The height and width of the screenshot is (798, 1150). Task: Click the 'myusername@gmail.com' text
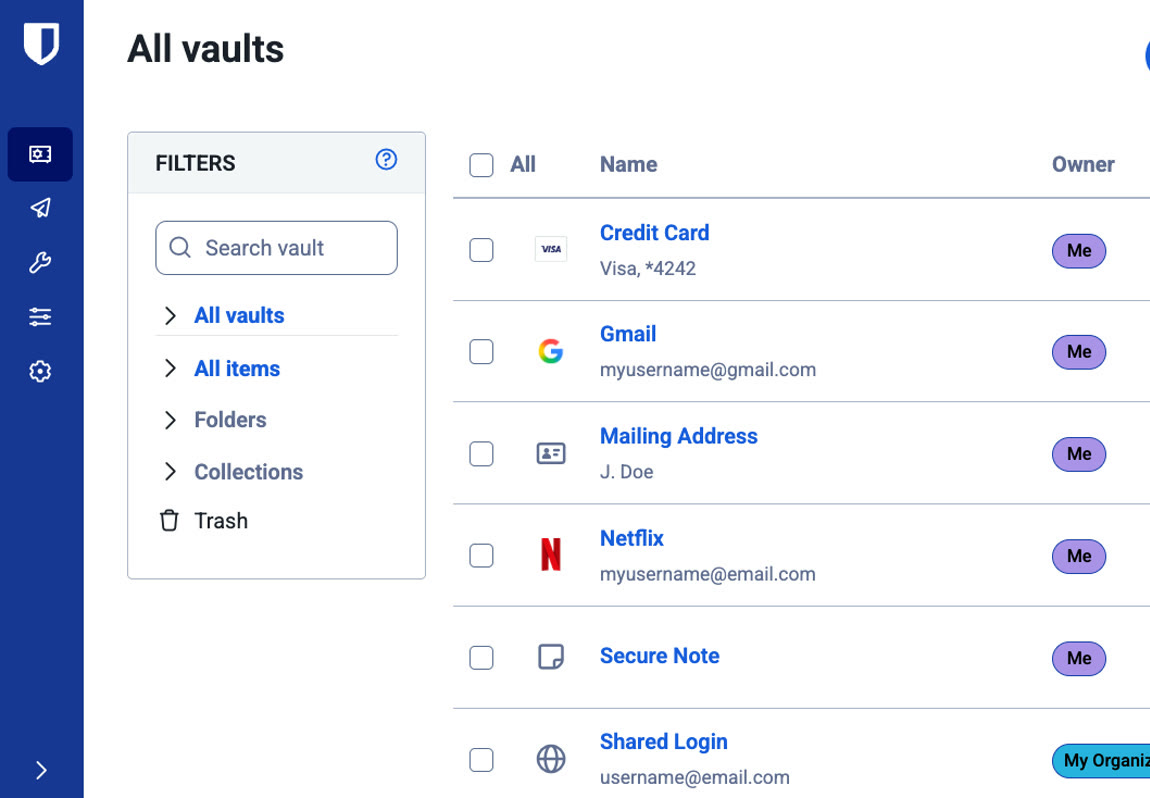point(708,370)
